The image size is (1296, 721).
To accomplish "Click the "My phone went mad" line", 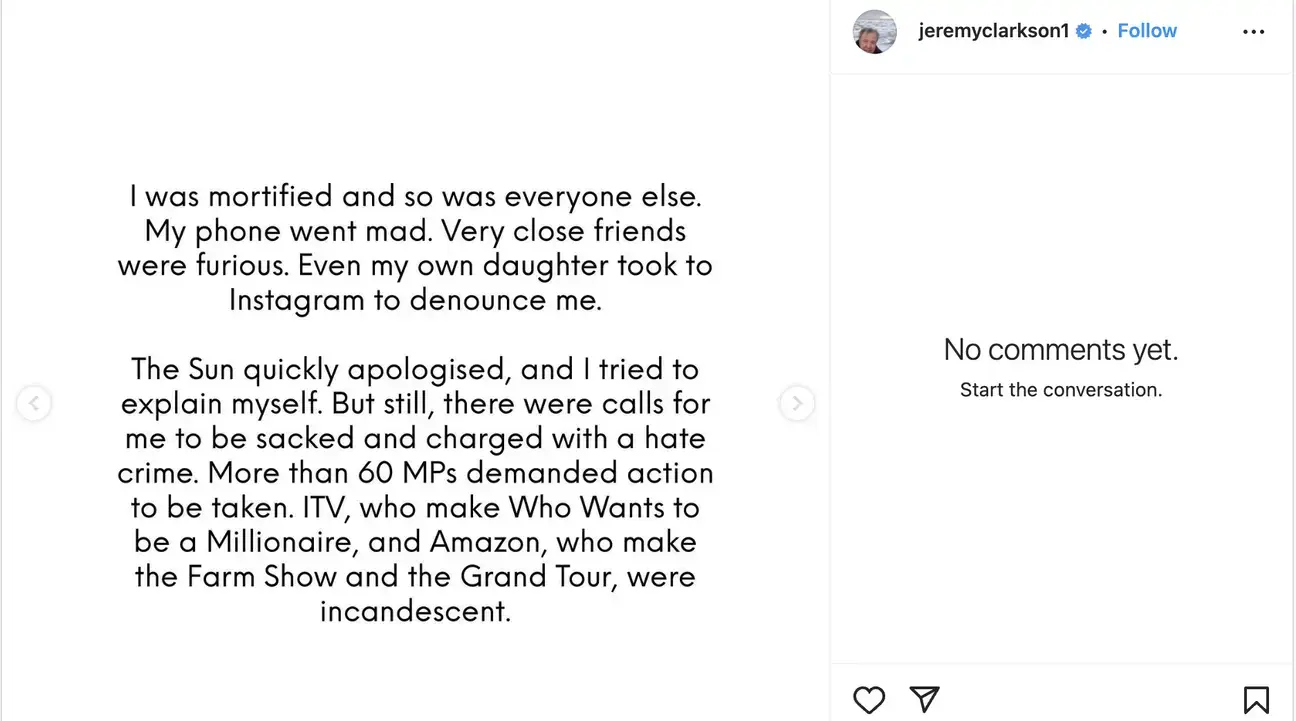I will [x=415, y=231].
